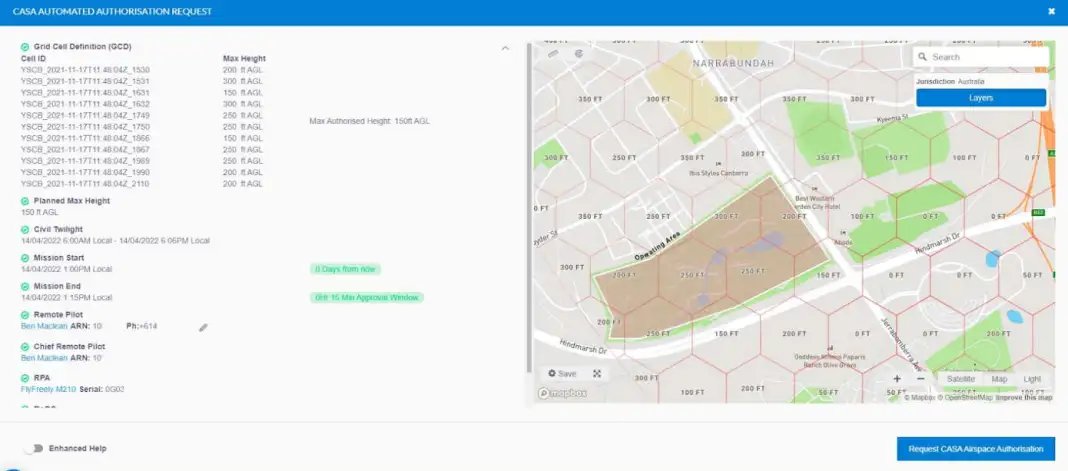Switch map view to Satellite

960,379
